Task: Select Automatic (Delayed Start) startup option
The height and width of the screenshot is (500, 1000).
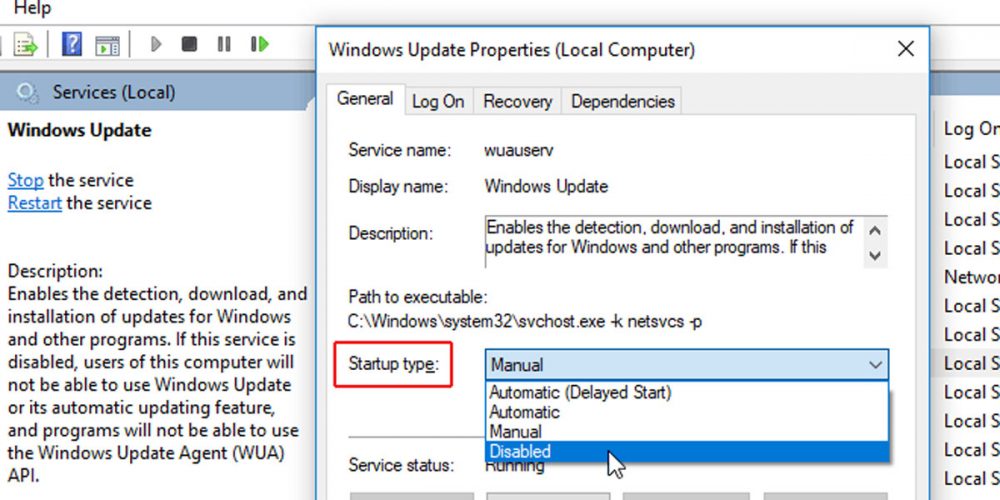Action: point(580,392)
